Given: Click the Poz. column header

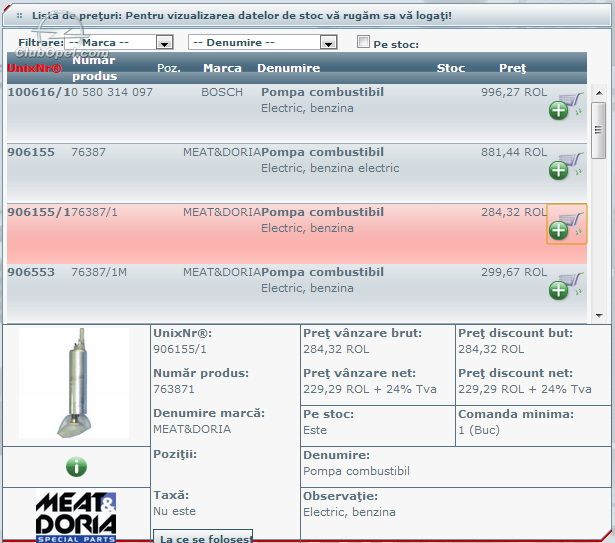Looking at the screenshot, I should pos(169,68).
